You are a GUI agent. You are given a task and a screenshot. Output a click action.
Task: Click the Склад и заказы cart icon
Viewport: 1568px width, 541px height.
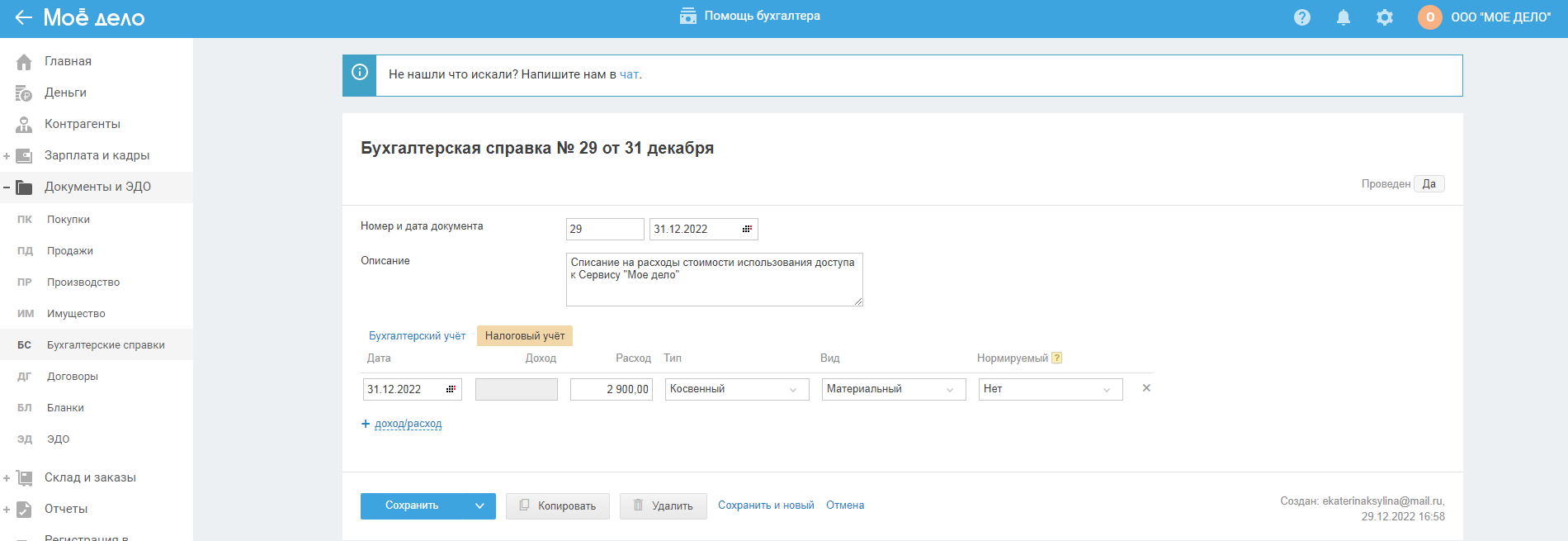24,478
